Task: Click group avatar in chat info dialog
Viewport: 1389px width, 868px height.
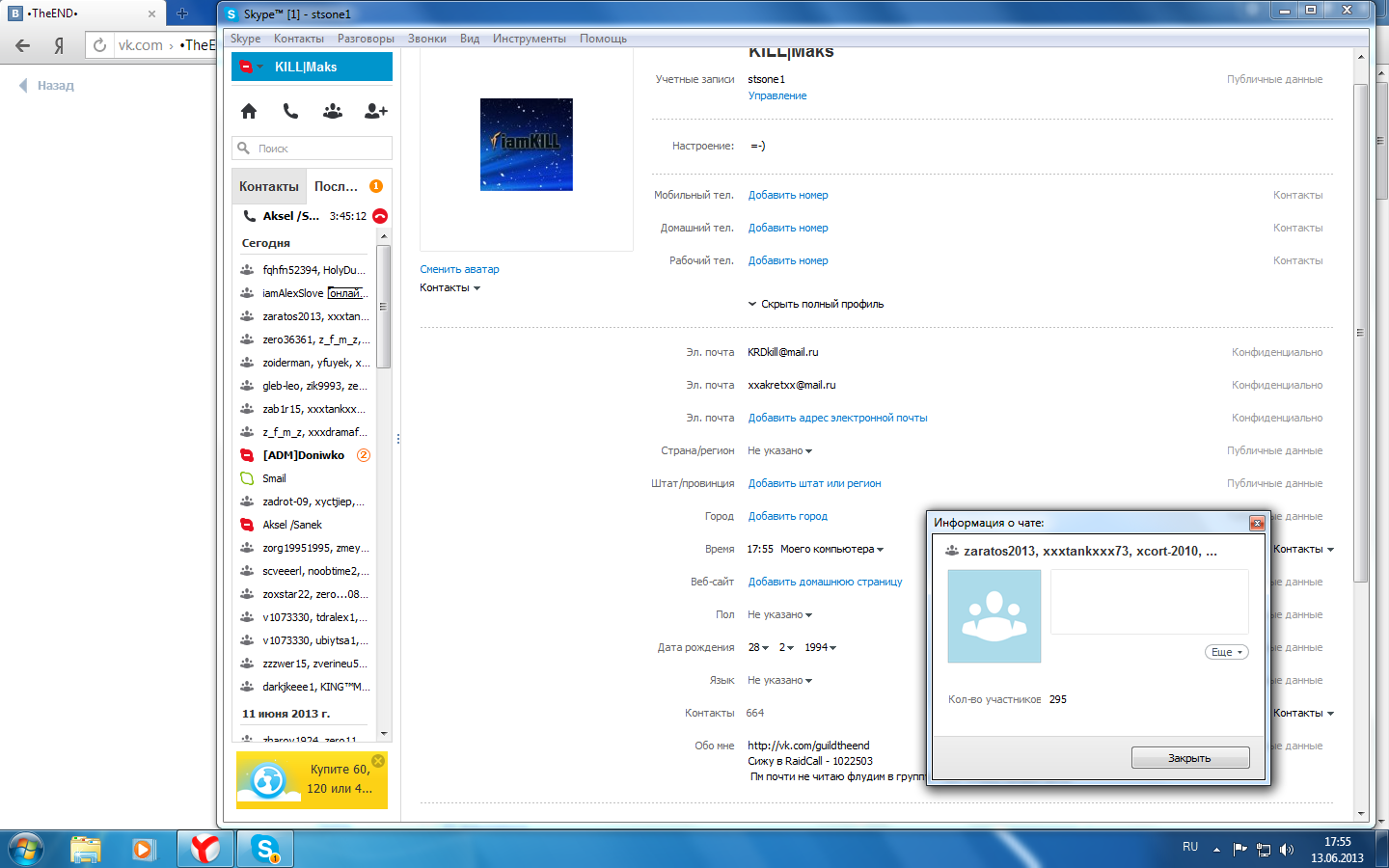Action: tap(994, 616)
